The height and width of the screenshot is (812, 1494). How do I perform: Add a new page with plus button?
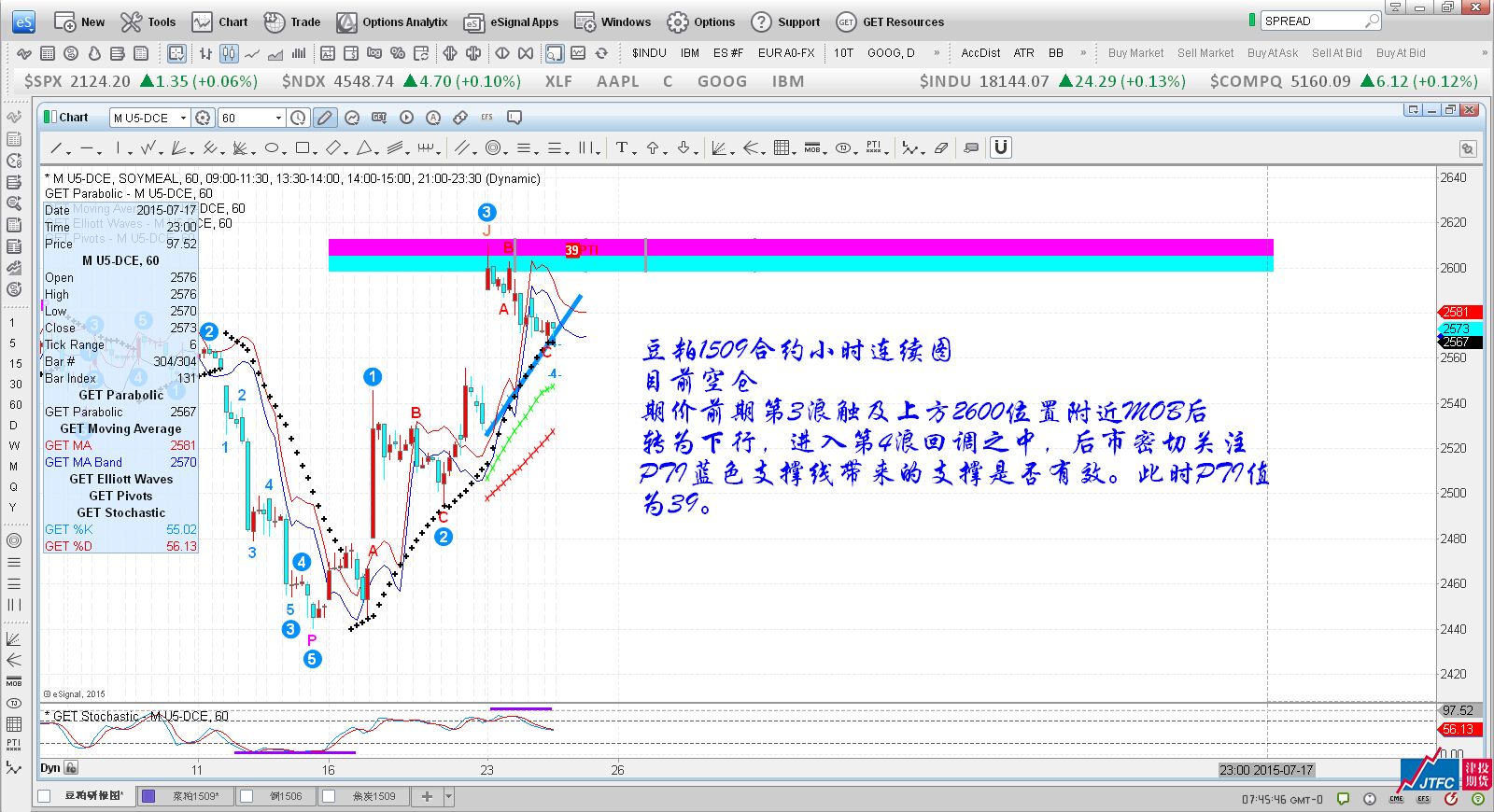[x=427, y=796]
